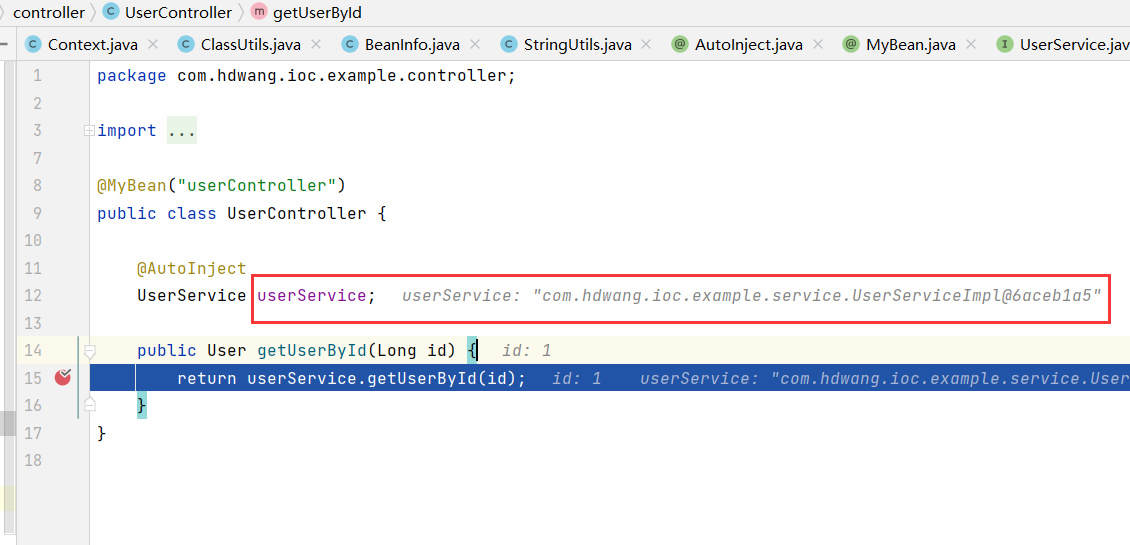Screen dimensions: 1130x545
Task: Remove the breakpoint on line 15
Action: coord(63,377)
